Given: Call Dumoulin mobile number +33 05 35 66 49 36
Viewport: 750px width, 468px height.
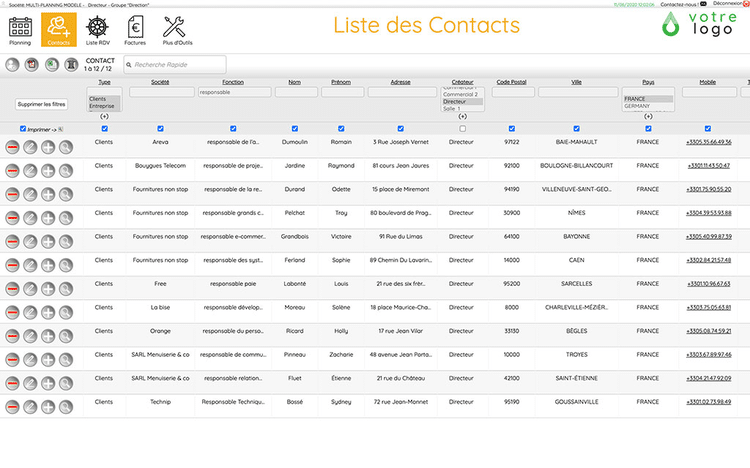Looking at the screenshot, I should 709,142.
